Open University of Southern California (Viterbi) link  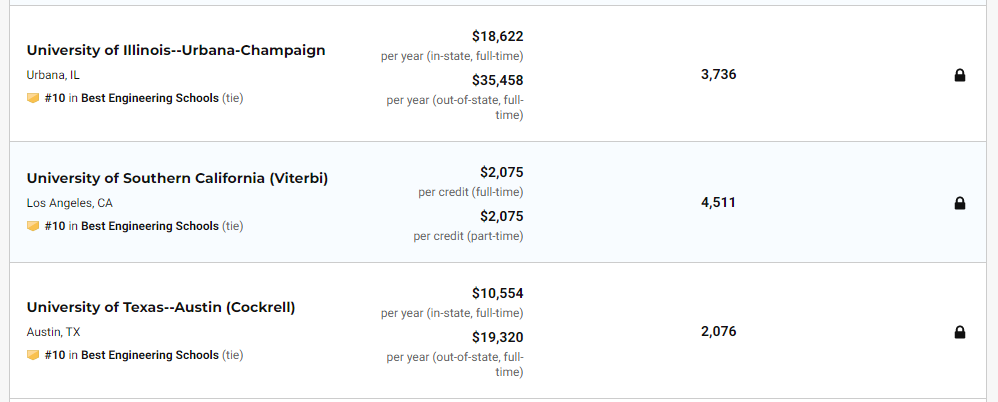tap(177, 178)
